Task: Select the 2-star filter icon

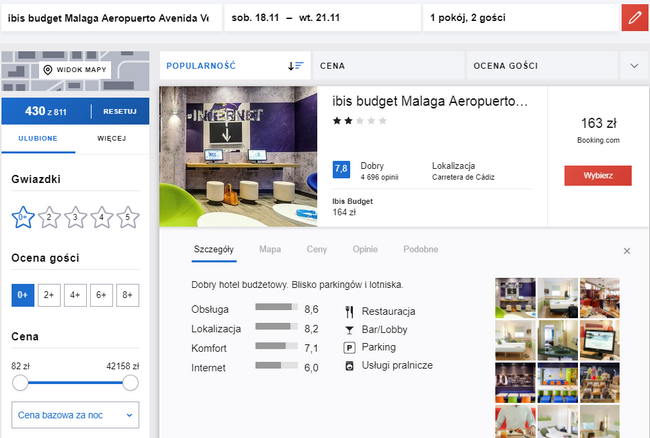Action: pos(49,216)
